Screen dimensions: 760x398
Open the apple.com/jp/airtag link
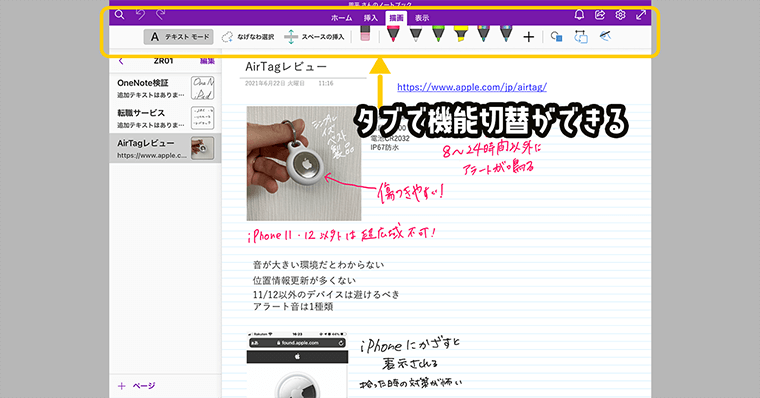pos(472,87)
